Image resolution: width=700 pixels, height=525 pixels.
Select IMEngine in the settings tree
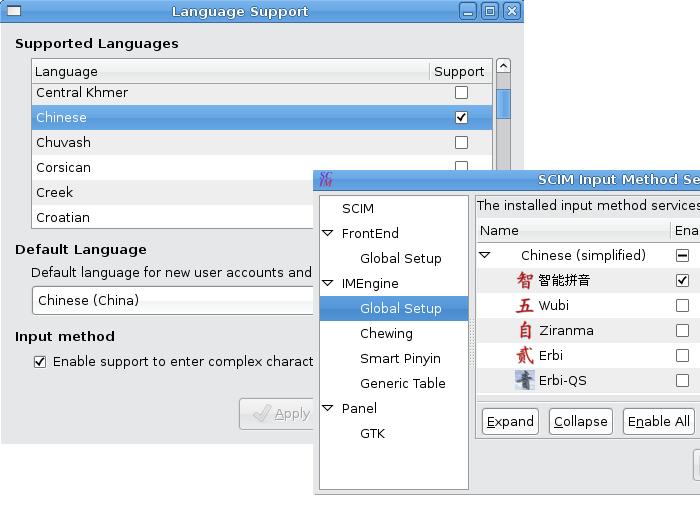[x=370, y=283]
